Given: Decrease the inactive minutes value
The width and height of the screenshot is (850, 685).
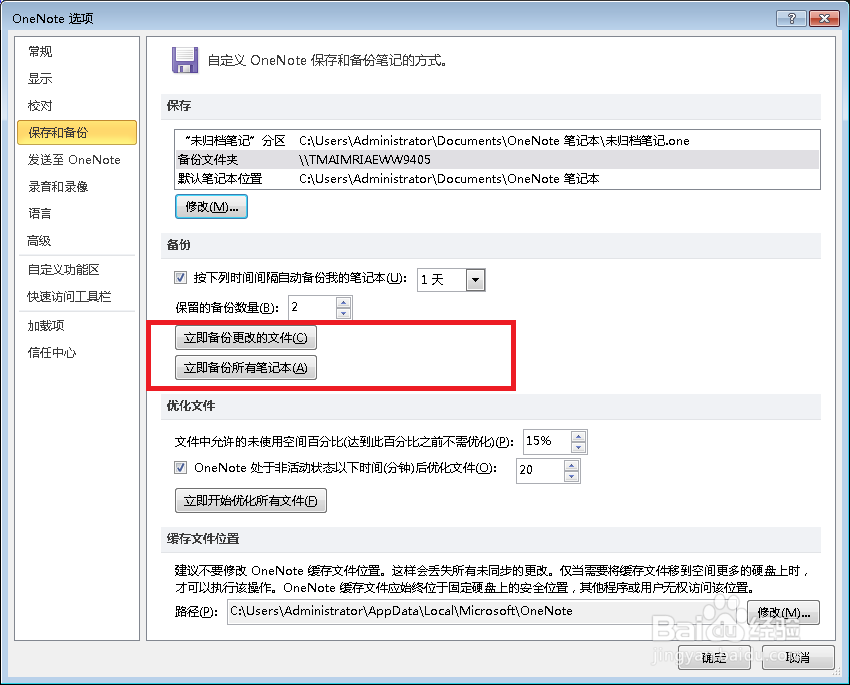Looking at the screenshot, I should coord(571,476).
